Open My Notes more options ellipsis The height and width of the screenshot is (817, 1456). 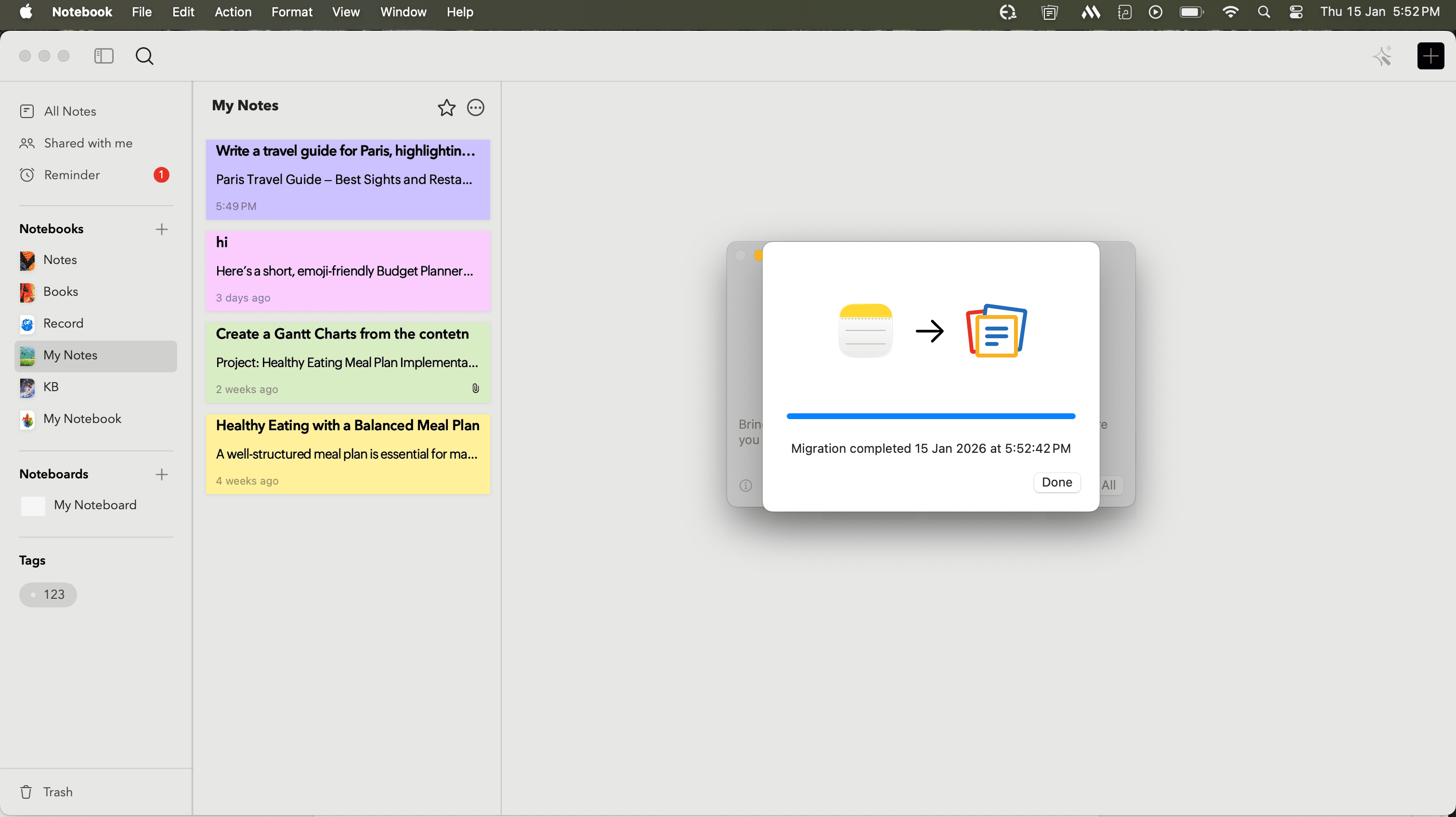tap(475, 107)
